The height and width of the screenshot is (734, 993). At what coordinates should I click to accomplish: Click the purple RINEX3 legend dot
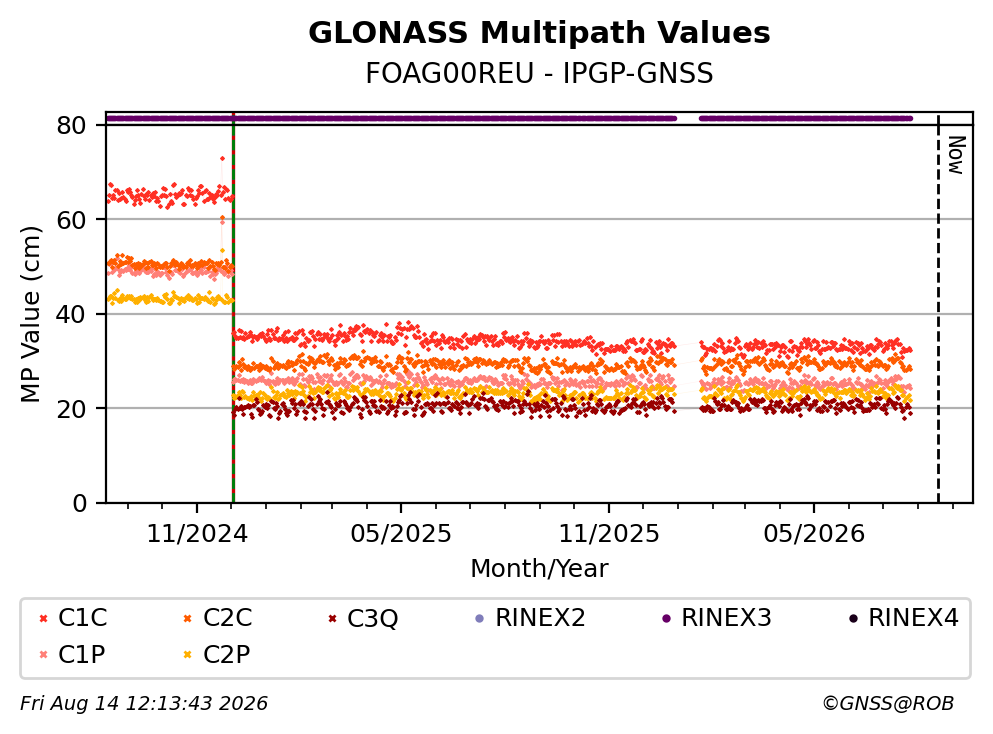tap(666, 618)
